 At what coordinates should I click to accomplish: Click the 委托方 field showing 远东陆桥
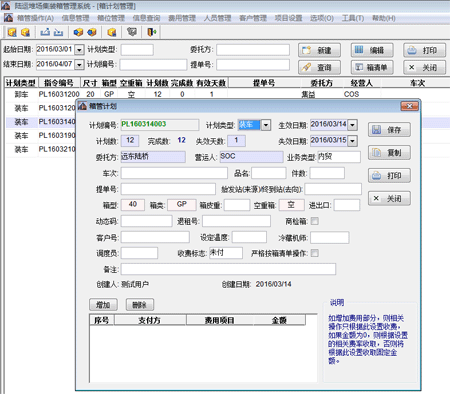point(153,157)
